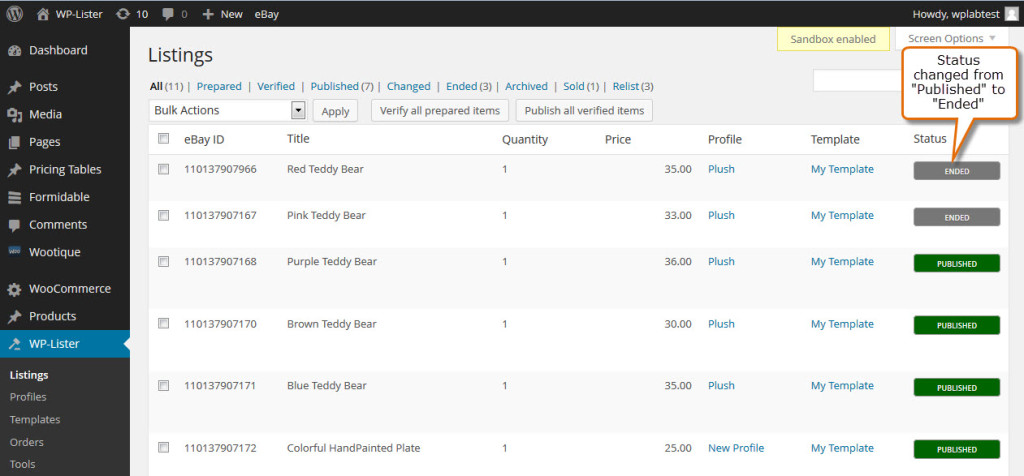
Task: Click the Red Teddy Bear ENDED status badge
Action: point(957,171)
